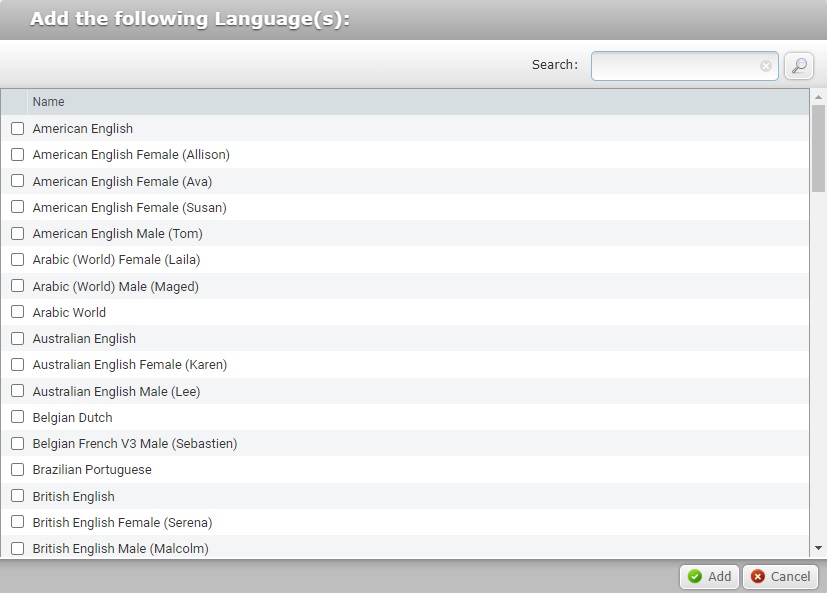Viewport: 828px width, 593px height.
Task: Enable Australian English Female (Karen)
Action: pyautogui.click(x=17, y=365)
